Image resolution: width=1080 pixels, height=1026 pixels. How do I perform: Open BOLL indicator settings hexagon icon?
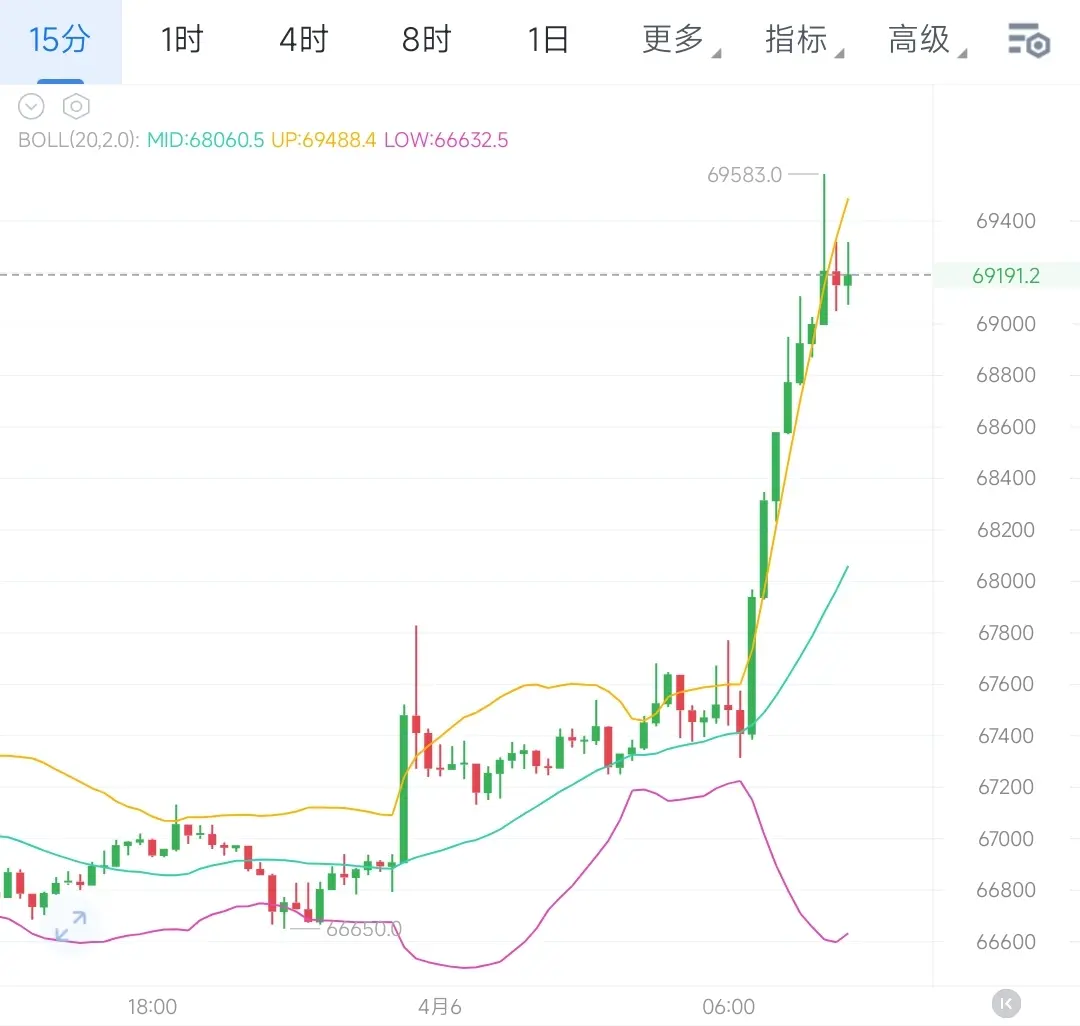[x=76, y=107]
